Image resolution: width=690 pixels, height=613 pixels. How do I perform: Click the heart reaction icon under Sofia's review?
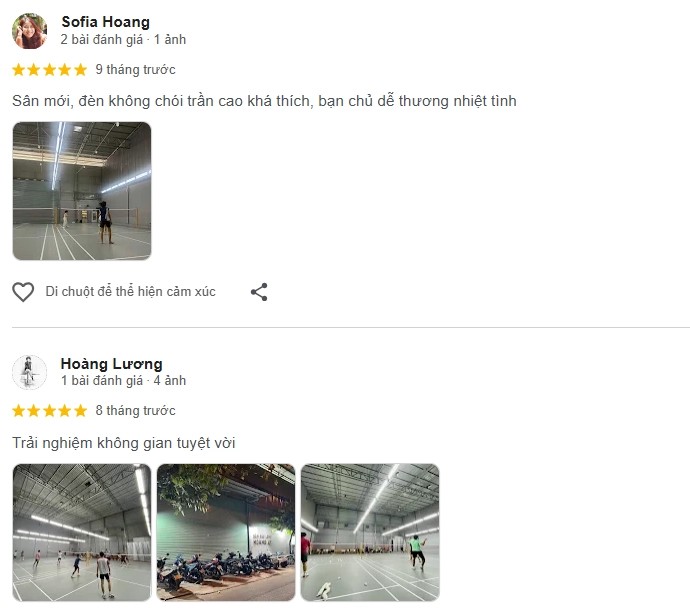pos(23,292)
